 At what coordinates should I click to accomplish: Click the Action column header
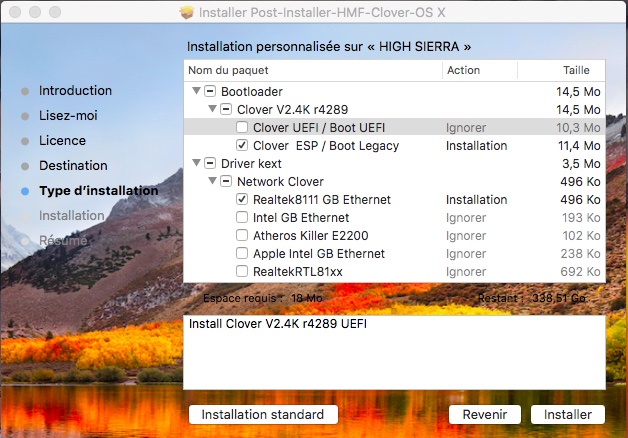click(x=463, y=70)
